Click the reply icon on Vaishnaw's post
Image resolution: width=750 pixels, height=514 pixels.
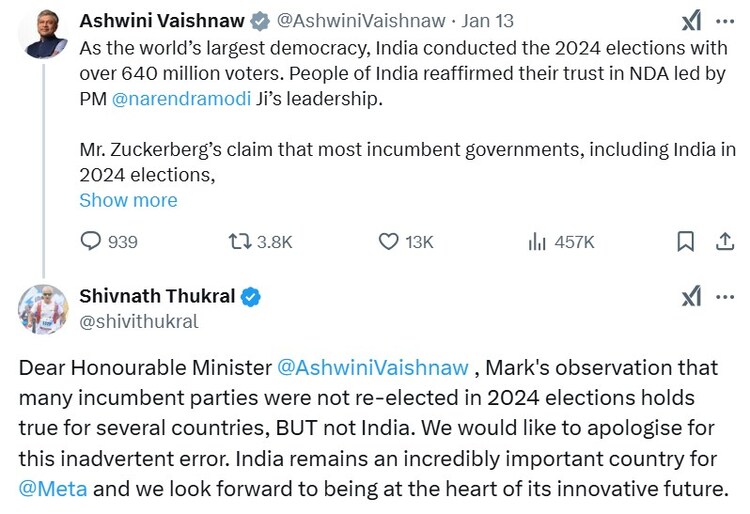point(92,241)
